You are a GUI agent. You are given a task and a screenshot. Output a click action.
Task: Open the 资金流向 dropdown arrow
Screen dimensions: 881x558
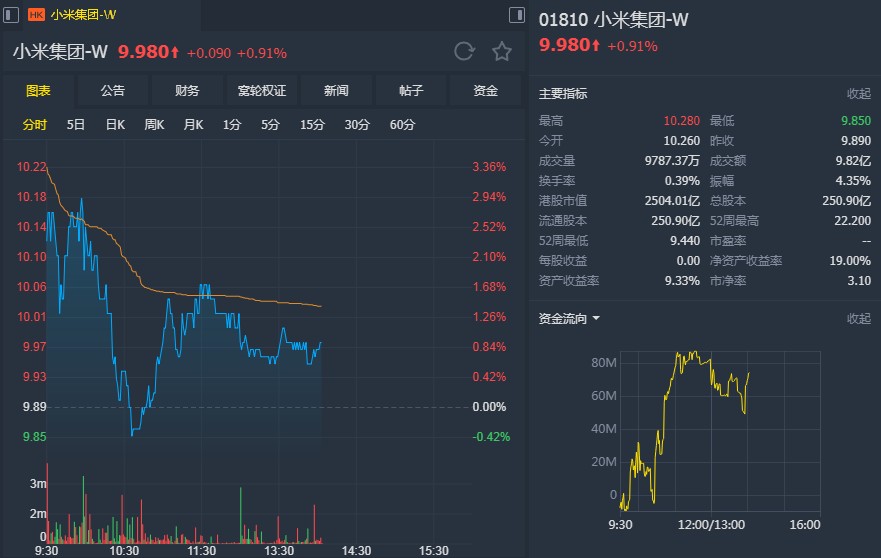596,319
